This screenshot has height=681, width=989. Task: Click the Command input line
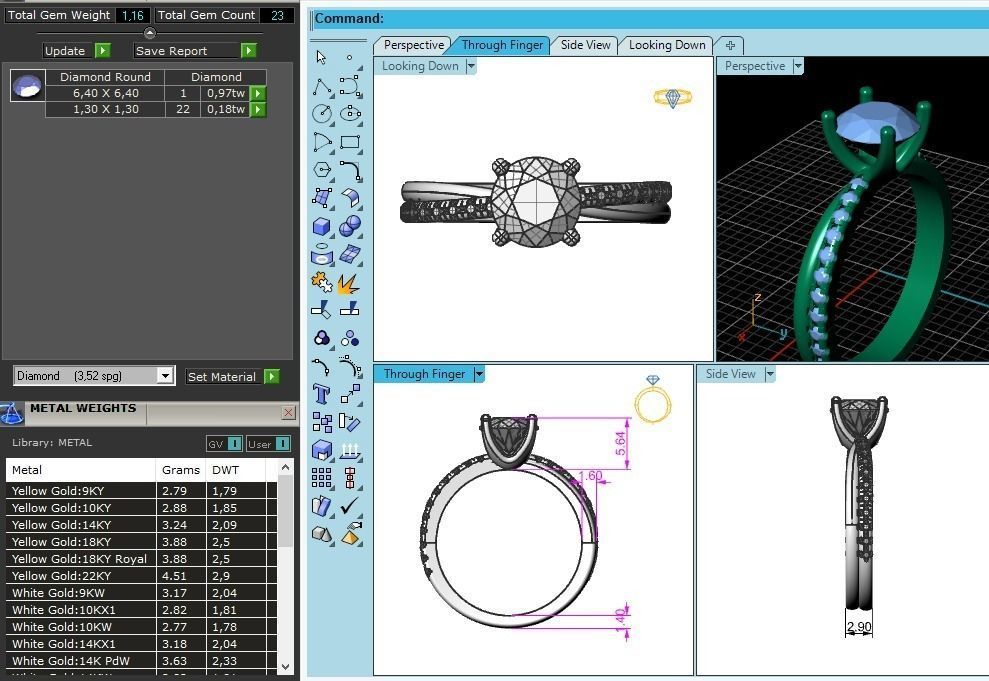(650, 18)
